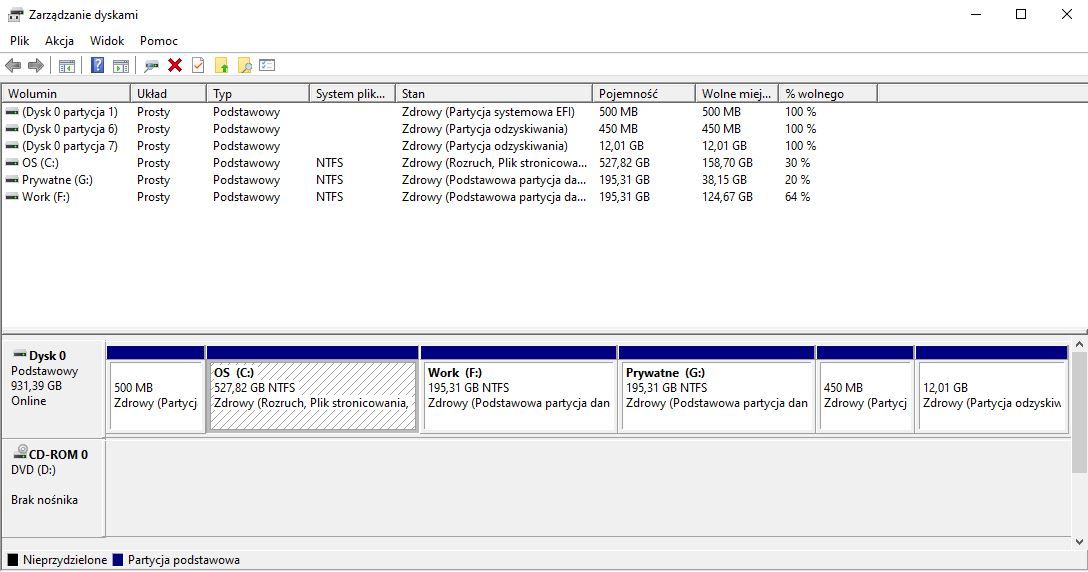Open Help via the blue question mark icon
1088x572 pixels.
(98, 65)
